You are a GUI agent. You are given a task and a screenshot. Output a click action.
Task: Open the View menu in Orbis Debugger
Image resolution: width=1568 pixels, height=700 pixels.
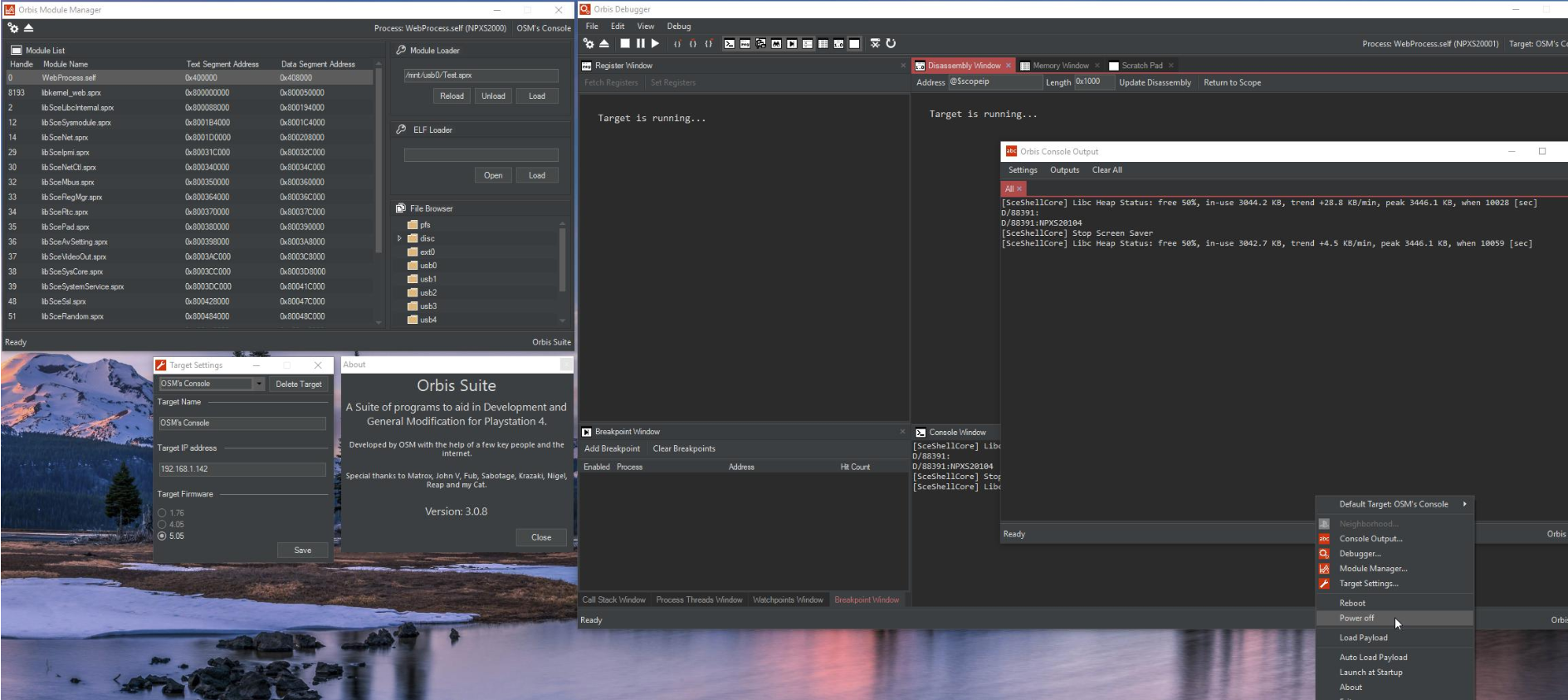point(646,27)
